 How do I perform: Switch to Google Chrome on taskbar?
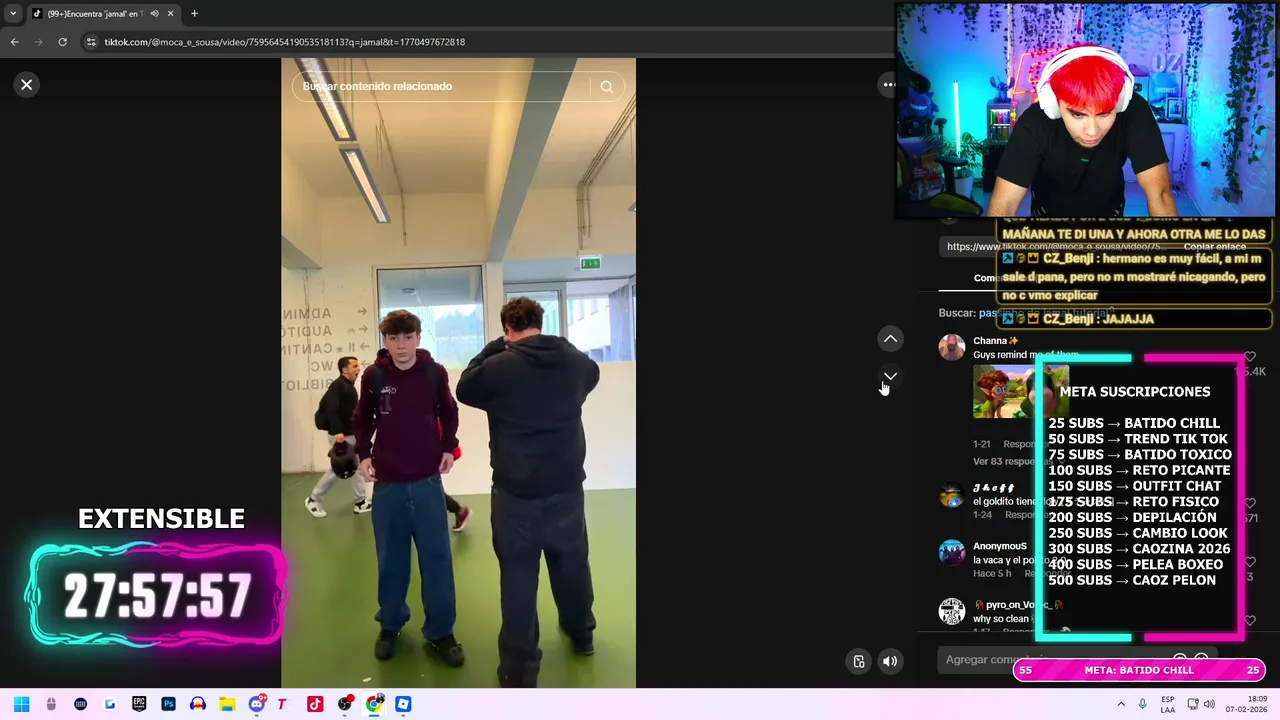pyautogui.click(x=374, y=704)
